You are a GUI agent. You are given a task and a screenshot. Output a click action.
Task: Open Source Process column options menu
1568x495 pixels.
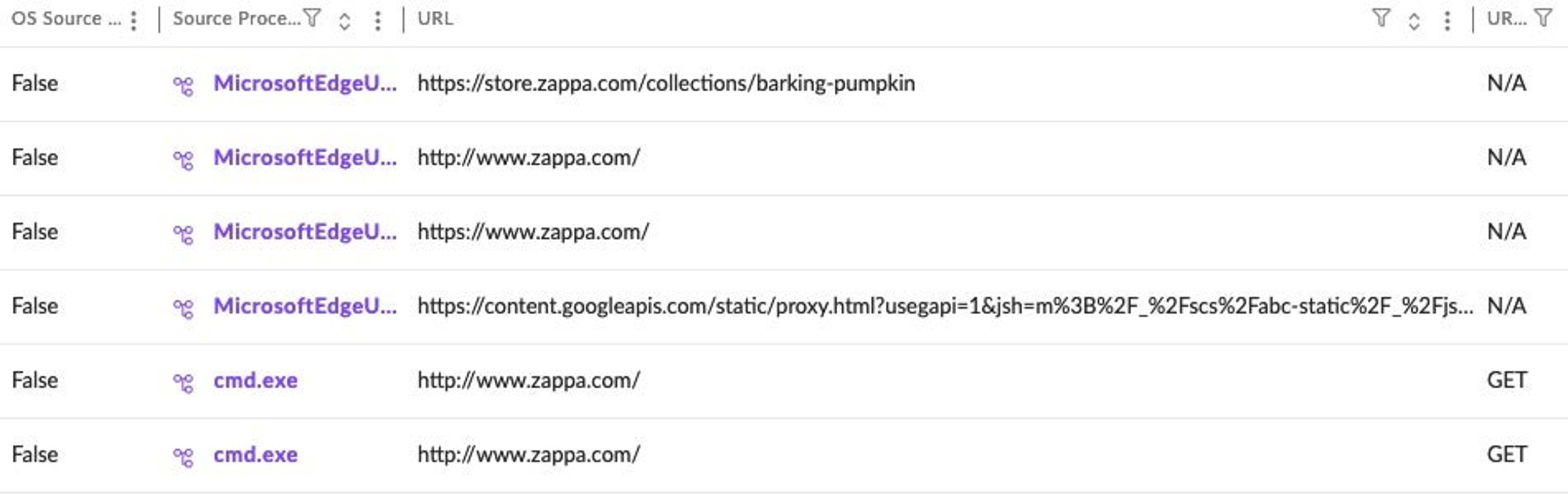378,21
